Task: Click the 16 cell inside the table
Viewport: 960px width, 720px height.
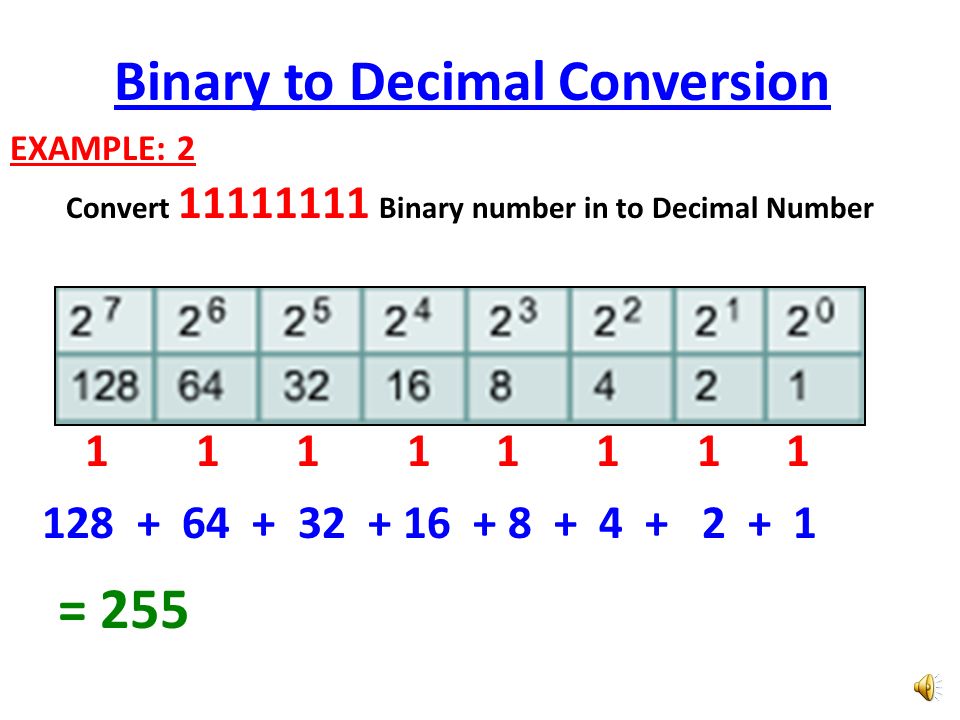Action: pos(414,386)
